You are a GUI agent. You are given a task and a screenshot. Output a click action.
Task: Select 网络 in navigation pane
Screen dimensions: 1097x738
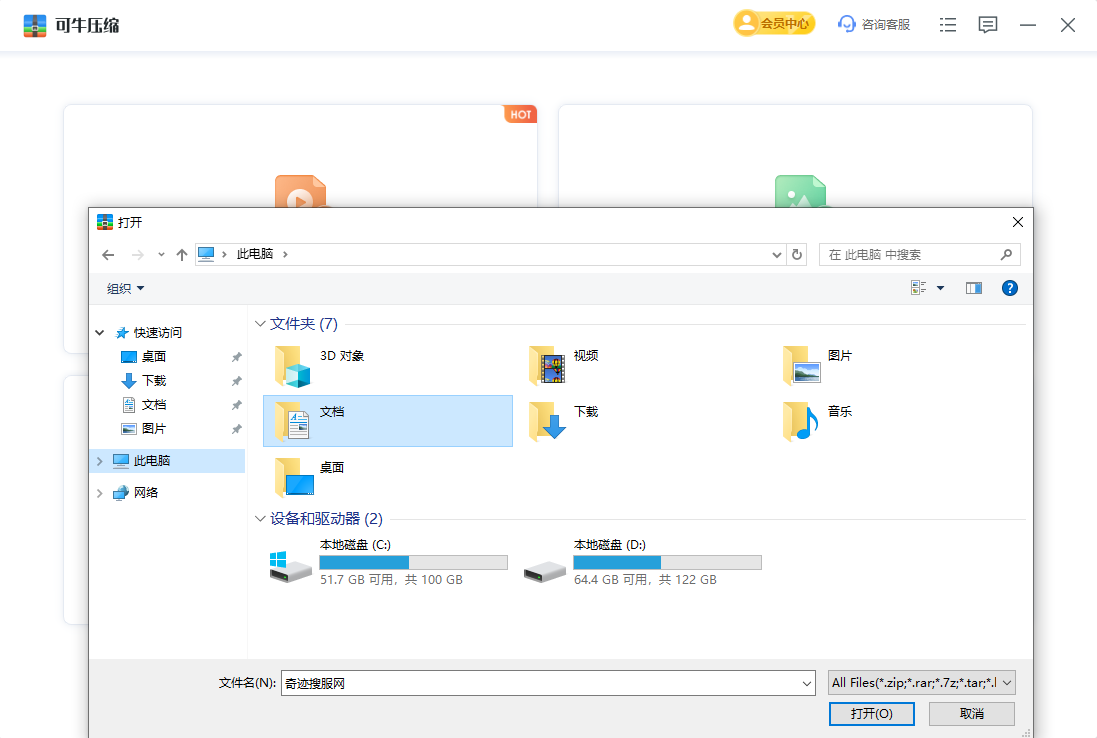(146, 492)
